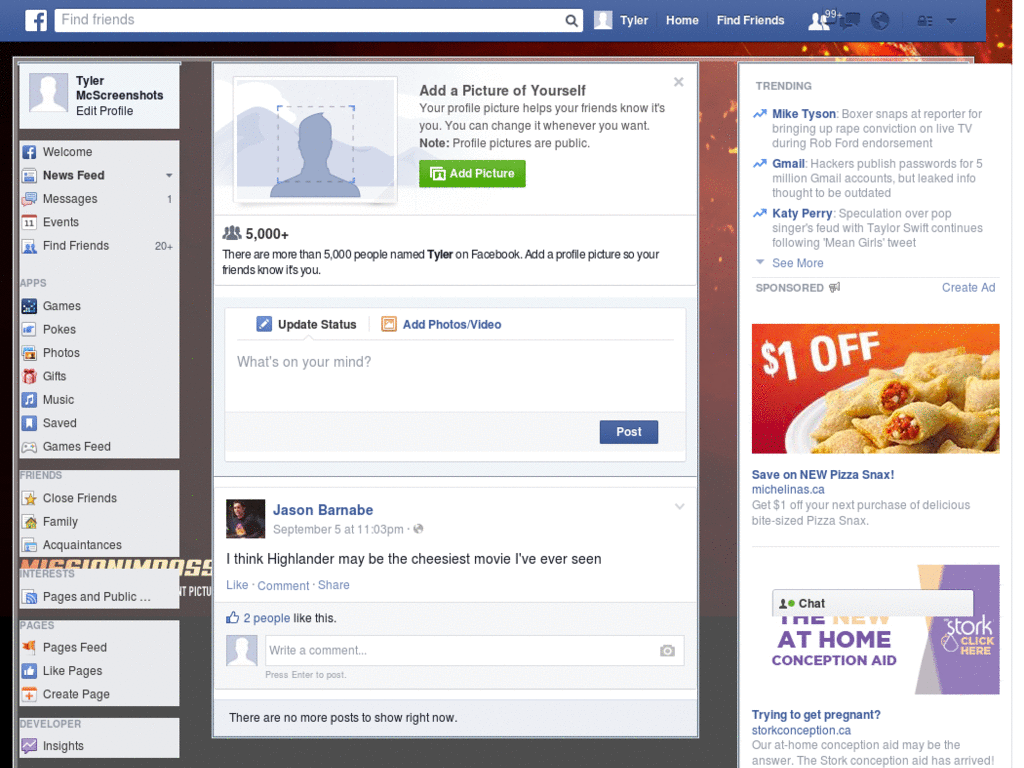
Task: Open friend requests icon in top bar
Action: tap(818, 21)
